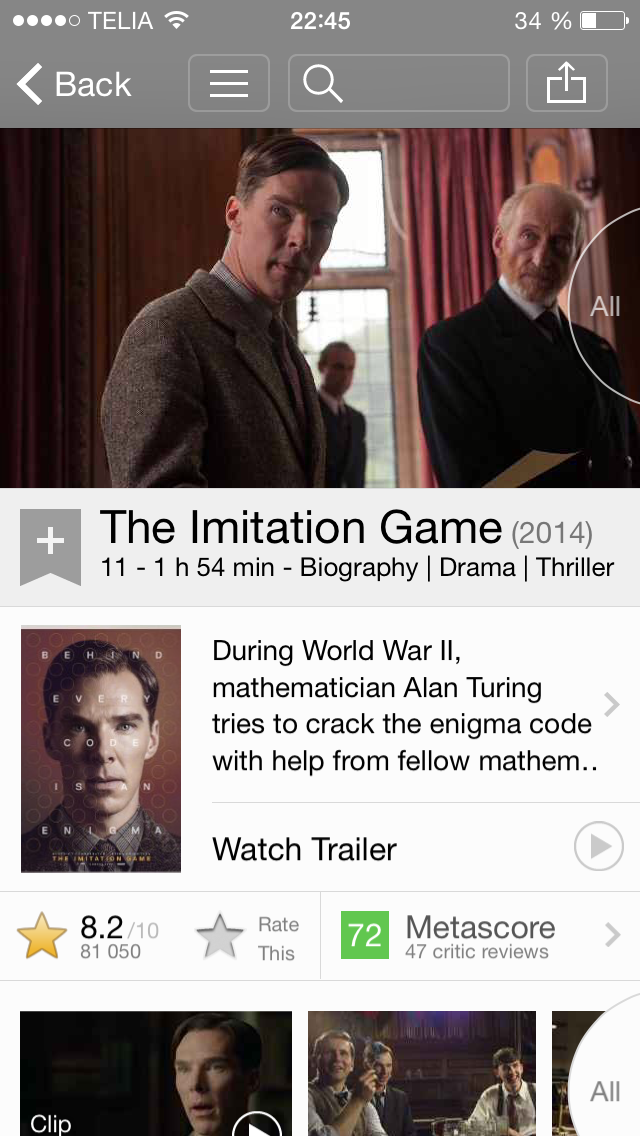This screenshot has height=1136, width=640.
Task: Tap the gray Rate This star
Action: tap(220, 937)
